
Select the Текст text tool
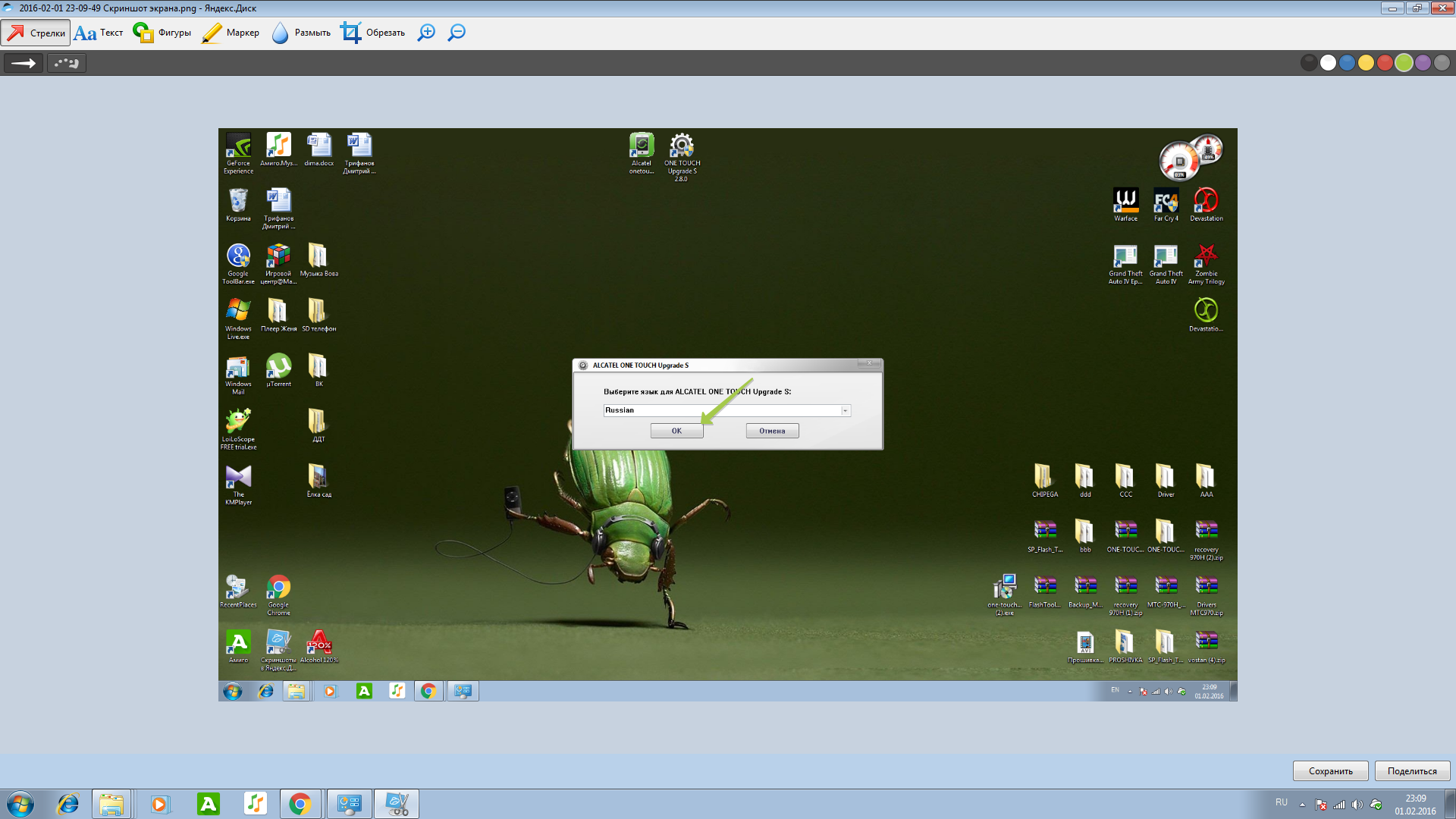point(99,33)
